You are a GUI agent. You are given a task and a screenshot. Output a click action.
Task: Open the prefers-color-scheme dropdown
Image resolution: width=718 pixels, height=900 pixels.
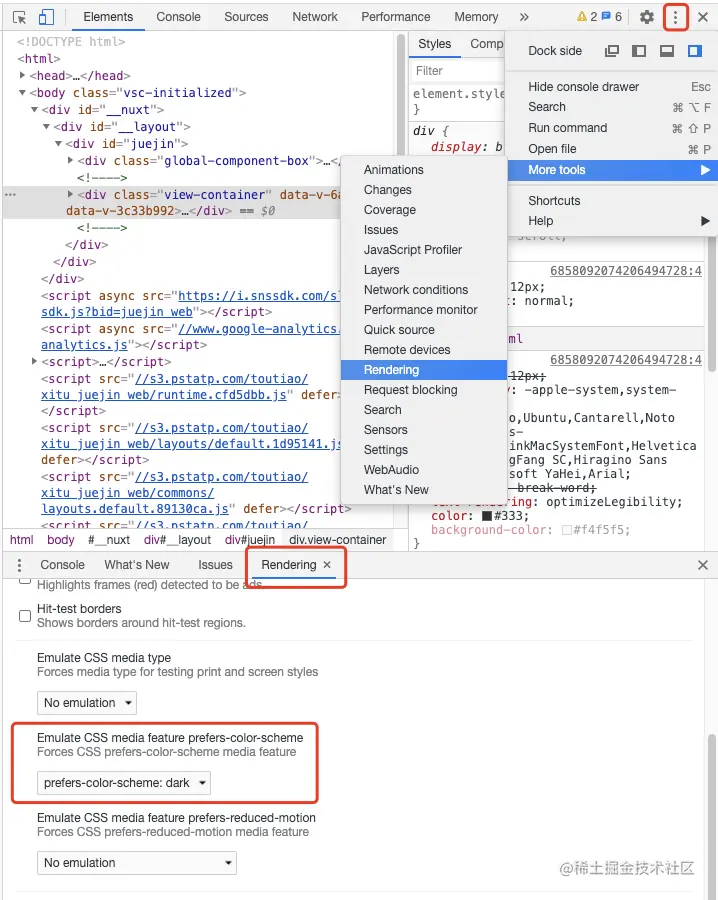[124, 783]
